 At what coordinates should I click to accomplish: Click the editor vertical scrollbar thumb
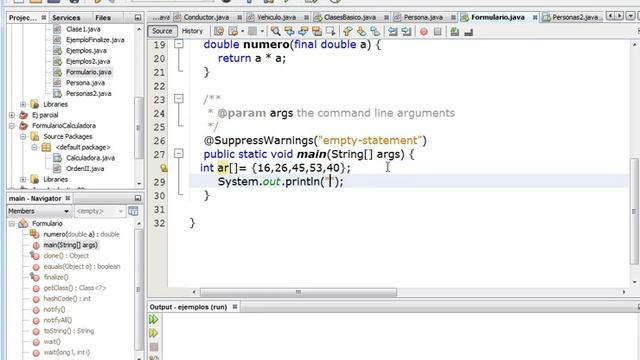point(634,211)
